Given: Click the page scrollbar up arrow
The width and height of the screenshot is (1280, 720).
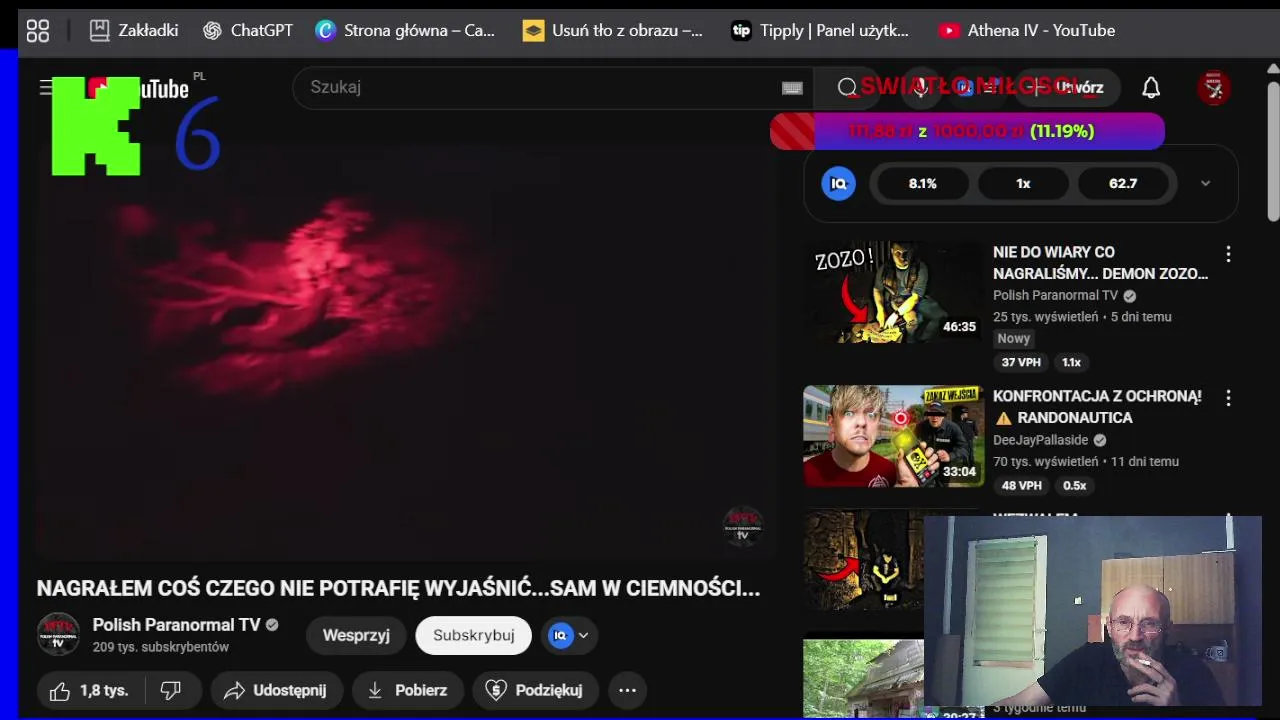Looking at the screenshot, I should pos(1272,68).
